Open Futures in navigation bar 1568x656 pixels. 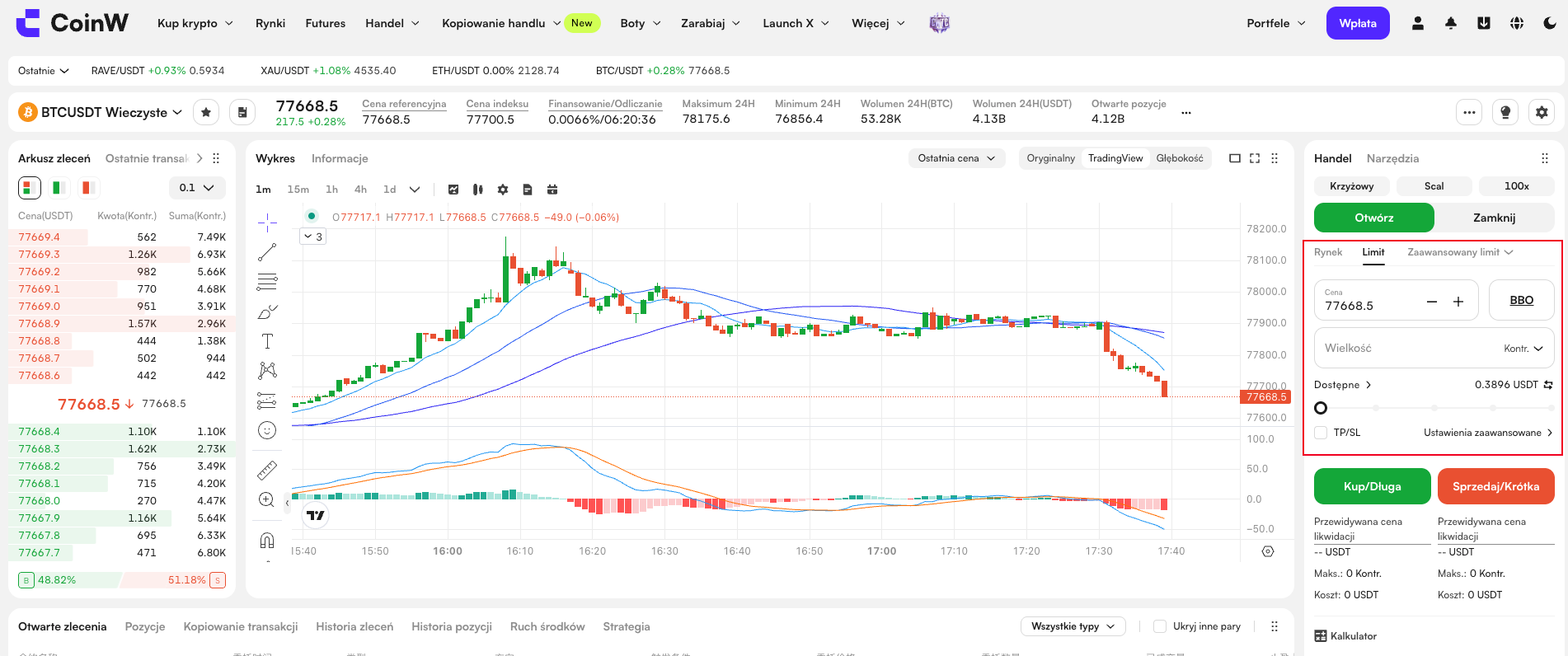tap(325, 23)
